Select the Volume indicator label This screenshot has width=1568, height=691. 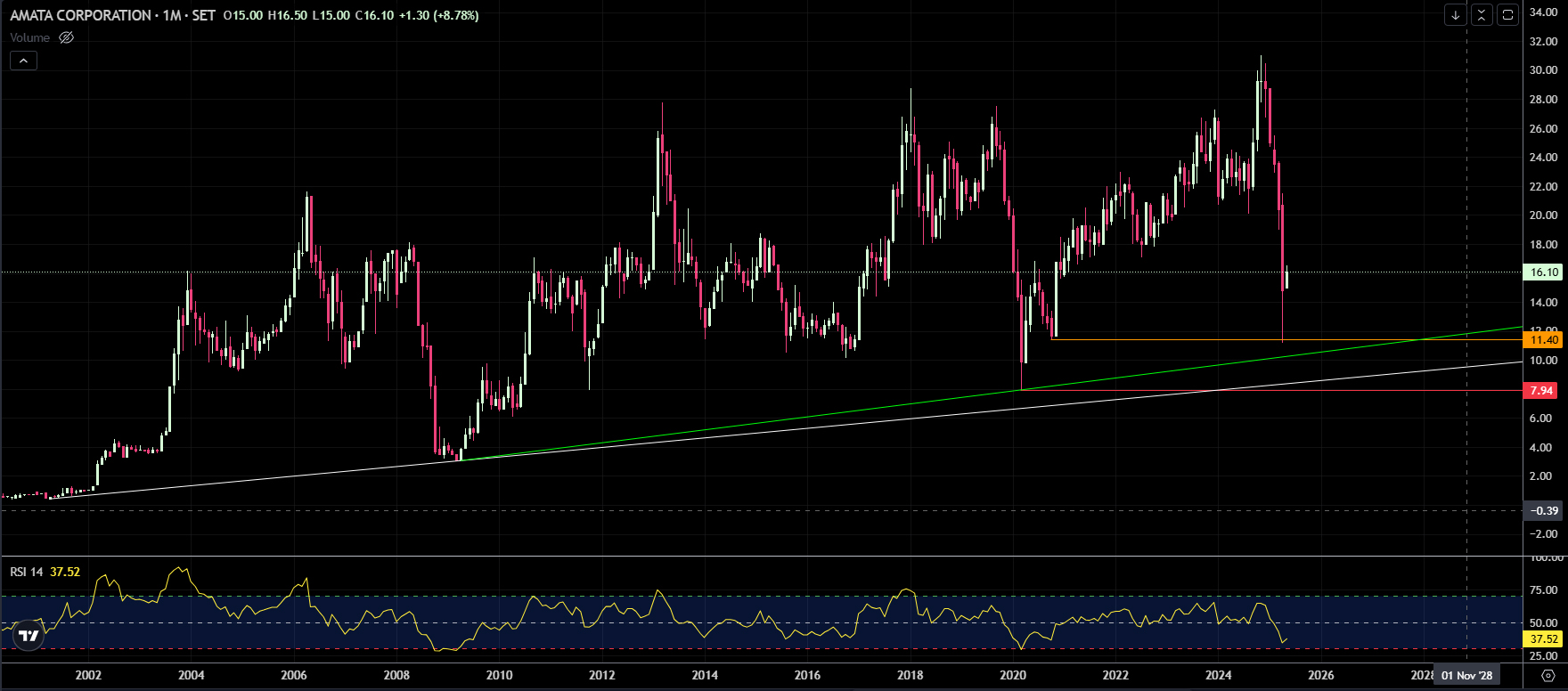click(30, 37)
